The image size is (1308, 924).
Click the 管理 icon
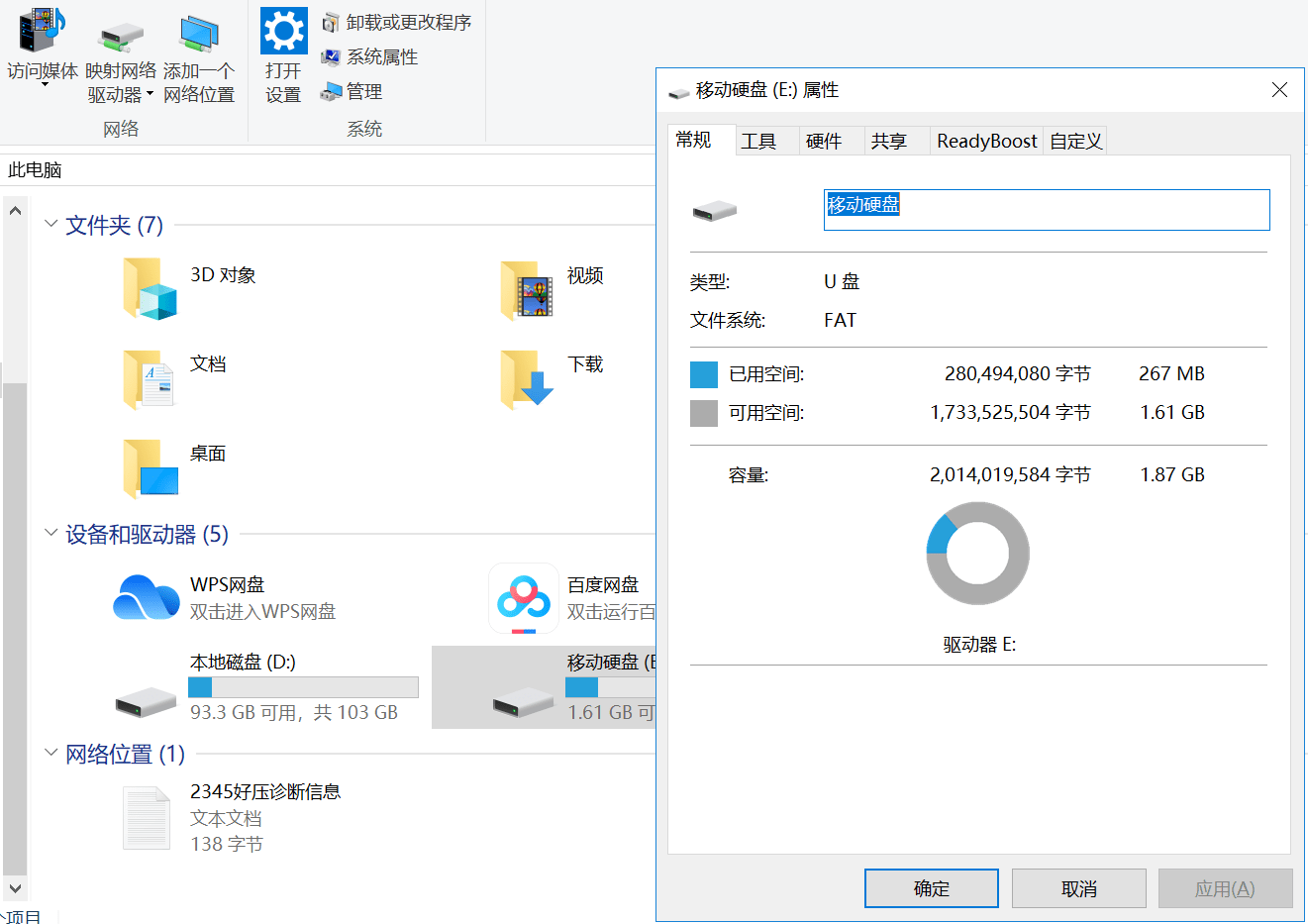click(x=330, y=91)
